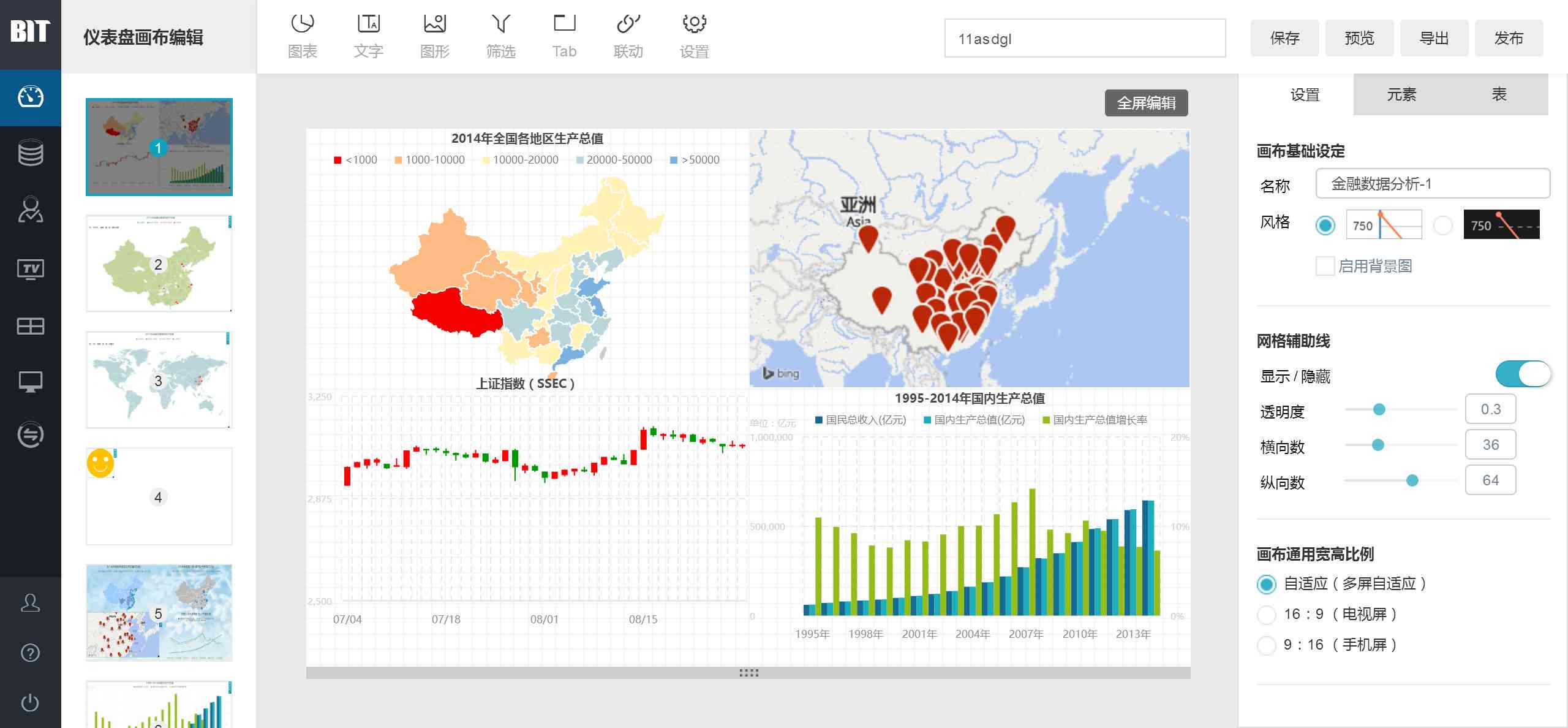This screenshot has width=1568, height=728.
Task: Open the 筛选 filter tool
Action: click(501, 37)
